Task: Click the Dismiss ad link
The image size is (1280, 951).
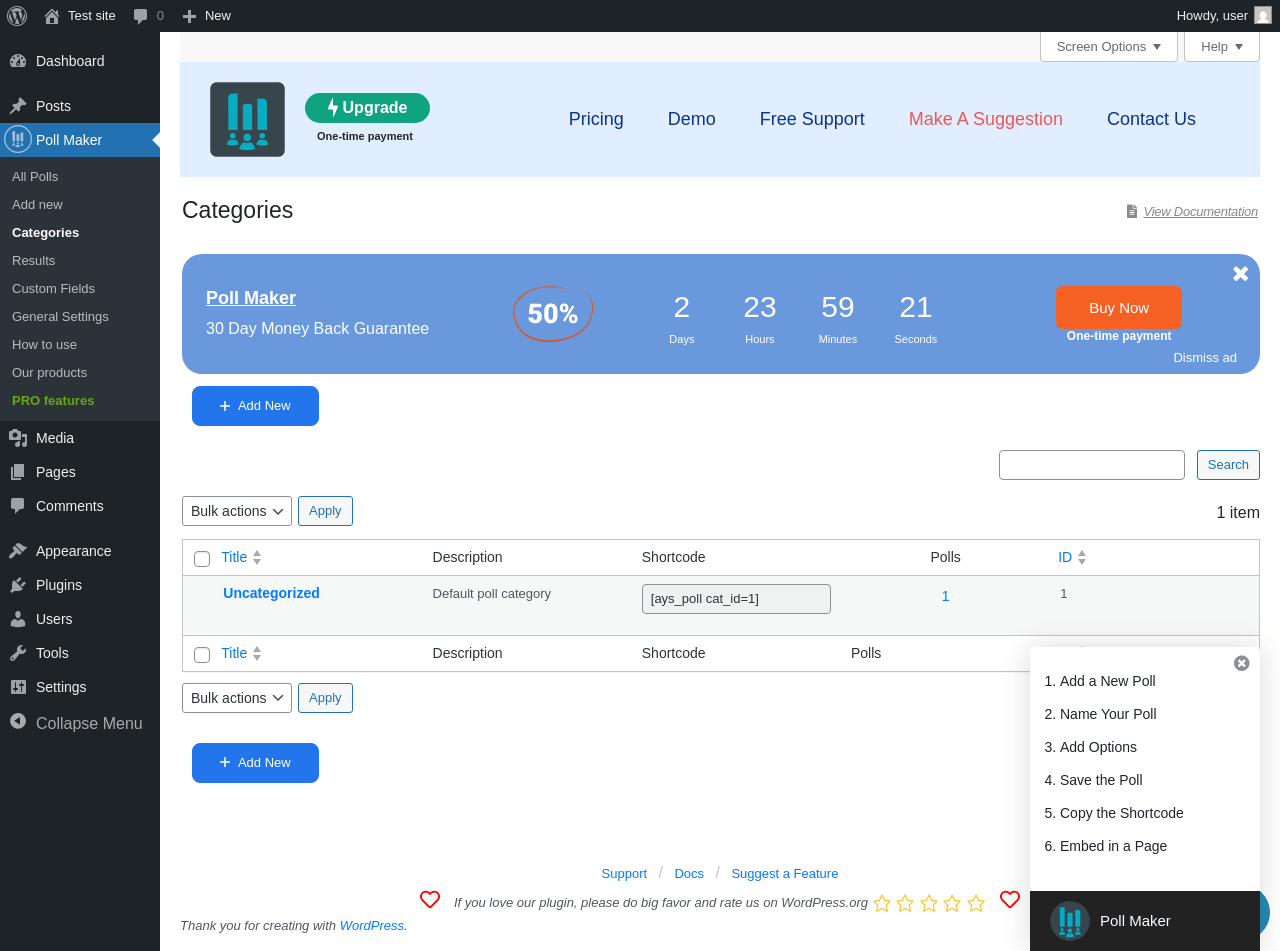Action: [1205, 358]
